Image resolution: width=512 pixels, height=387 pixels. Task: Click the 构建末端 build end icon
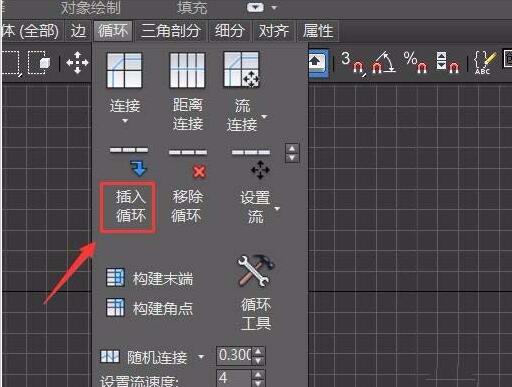(115, 277)
